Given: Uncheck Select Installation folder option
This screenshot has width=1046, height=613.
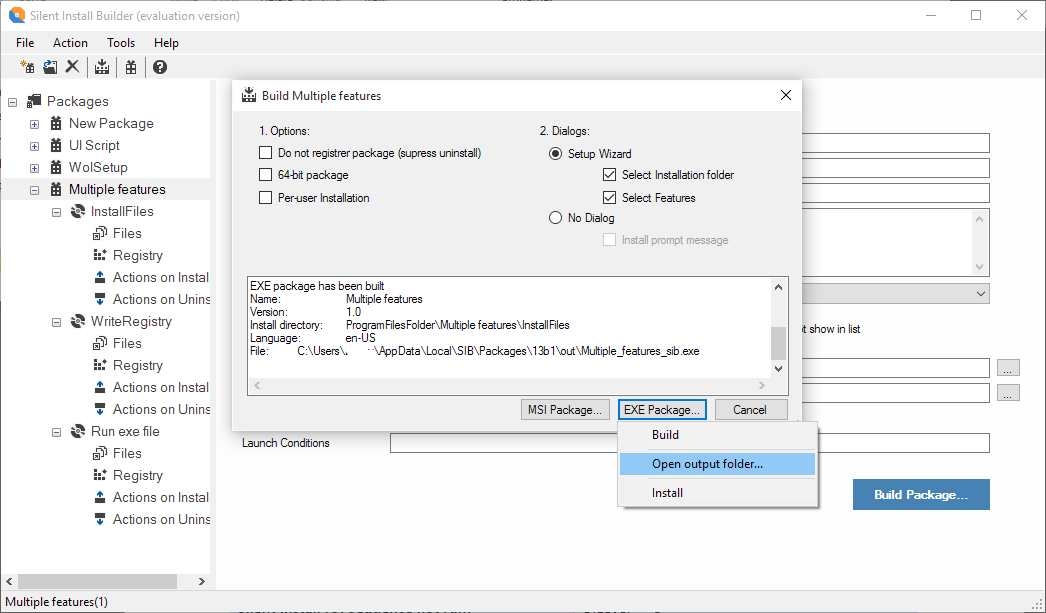Looking at the screenshot, I should coord(609,175).
